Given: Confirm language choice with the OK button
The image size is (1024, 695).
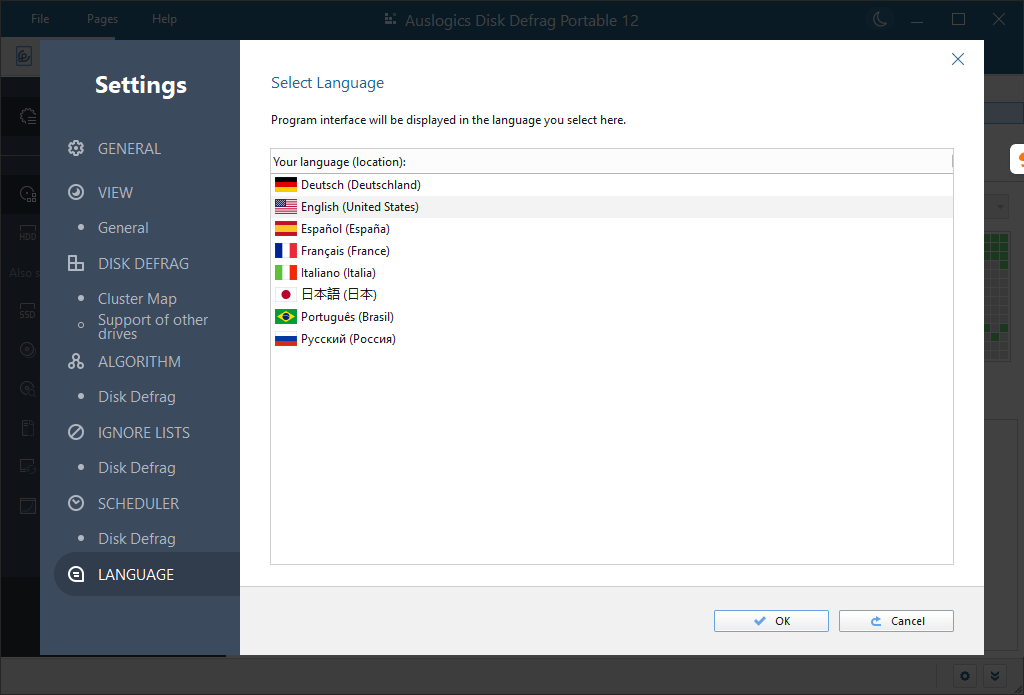Looking at the screenshot, I should pos(770,620).
